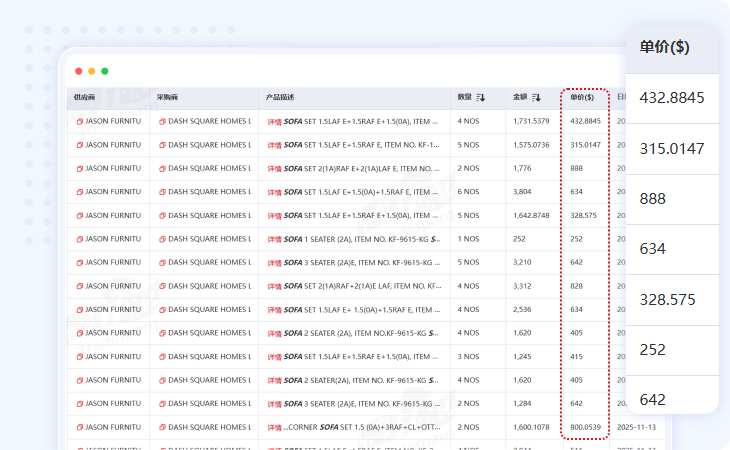Click supplier copy icon in the 3,804 row
730x450 pixels.
tap(80, 192)
